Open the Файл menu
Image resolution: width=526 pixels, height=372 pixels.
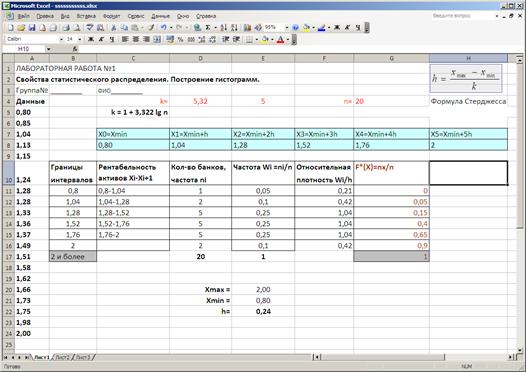coord(23,16)
